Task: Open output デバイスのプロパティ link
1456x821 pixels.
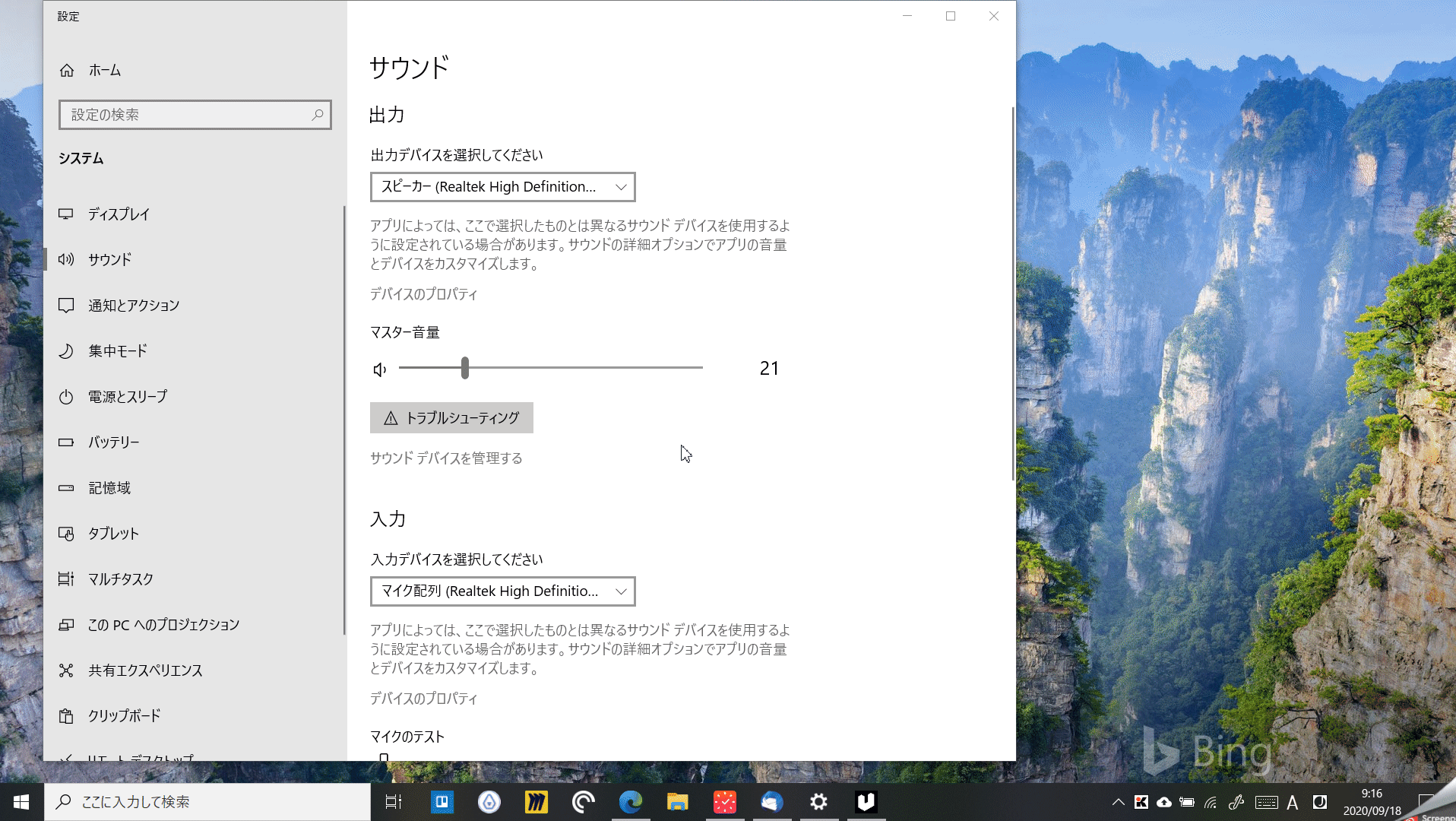Action: click(x=423, y=294)
